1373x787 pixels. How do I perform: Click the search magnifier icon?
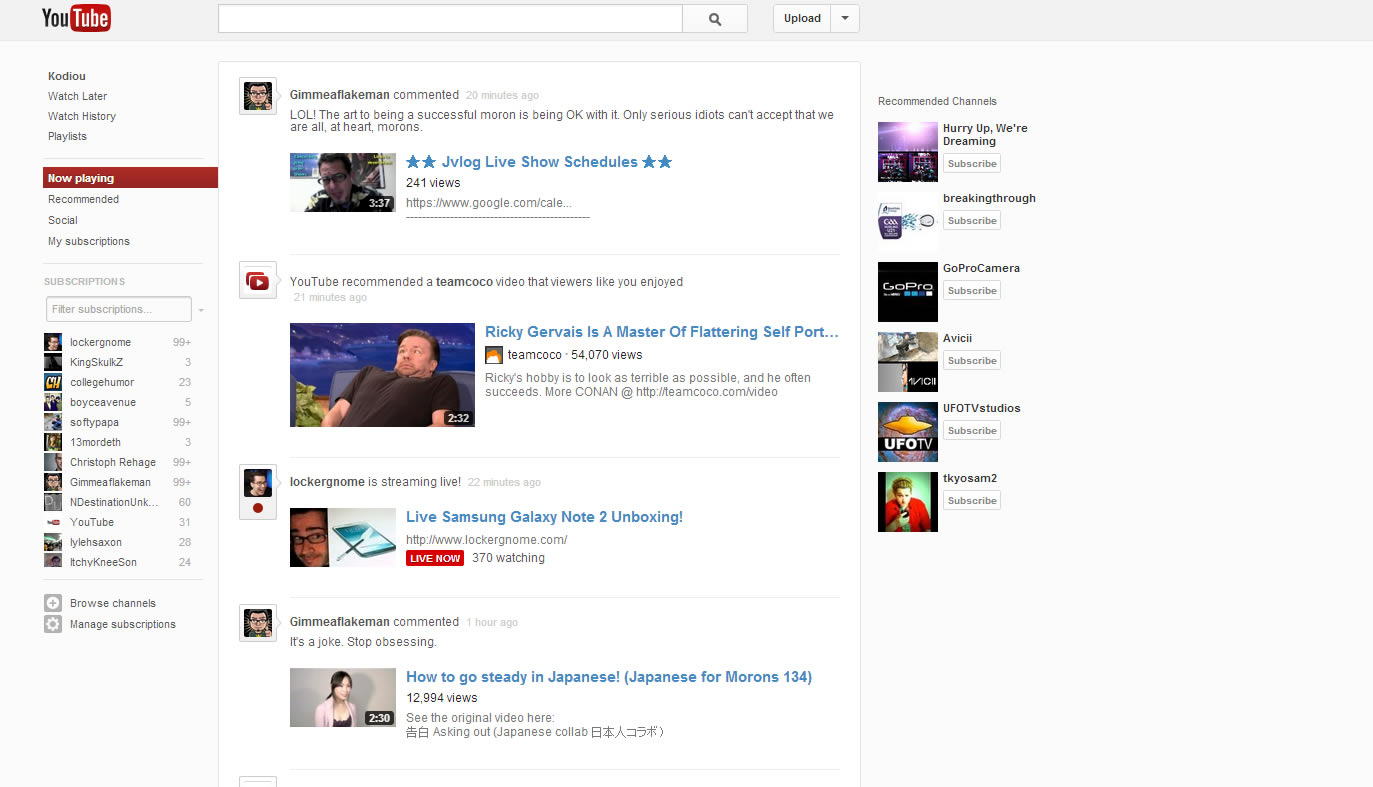(714, 18)
